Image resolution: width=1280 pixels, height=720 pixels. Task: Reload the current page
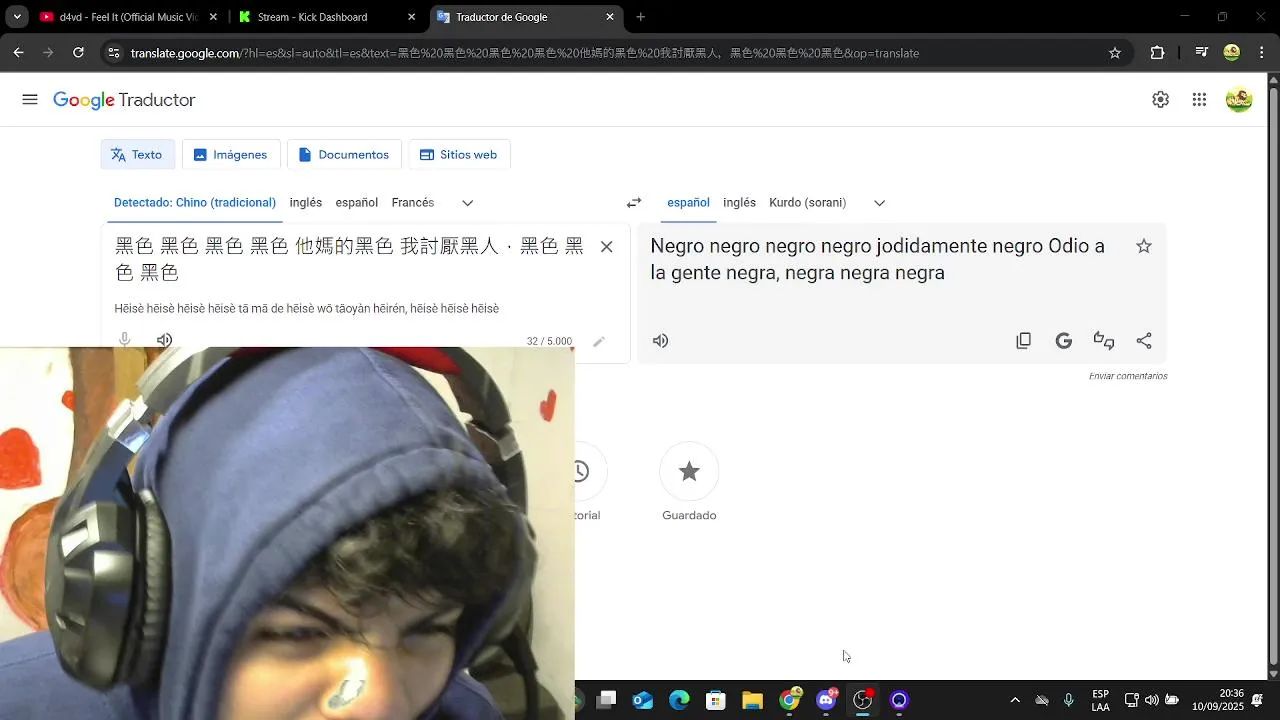tap(79, 53)
